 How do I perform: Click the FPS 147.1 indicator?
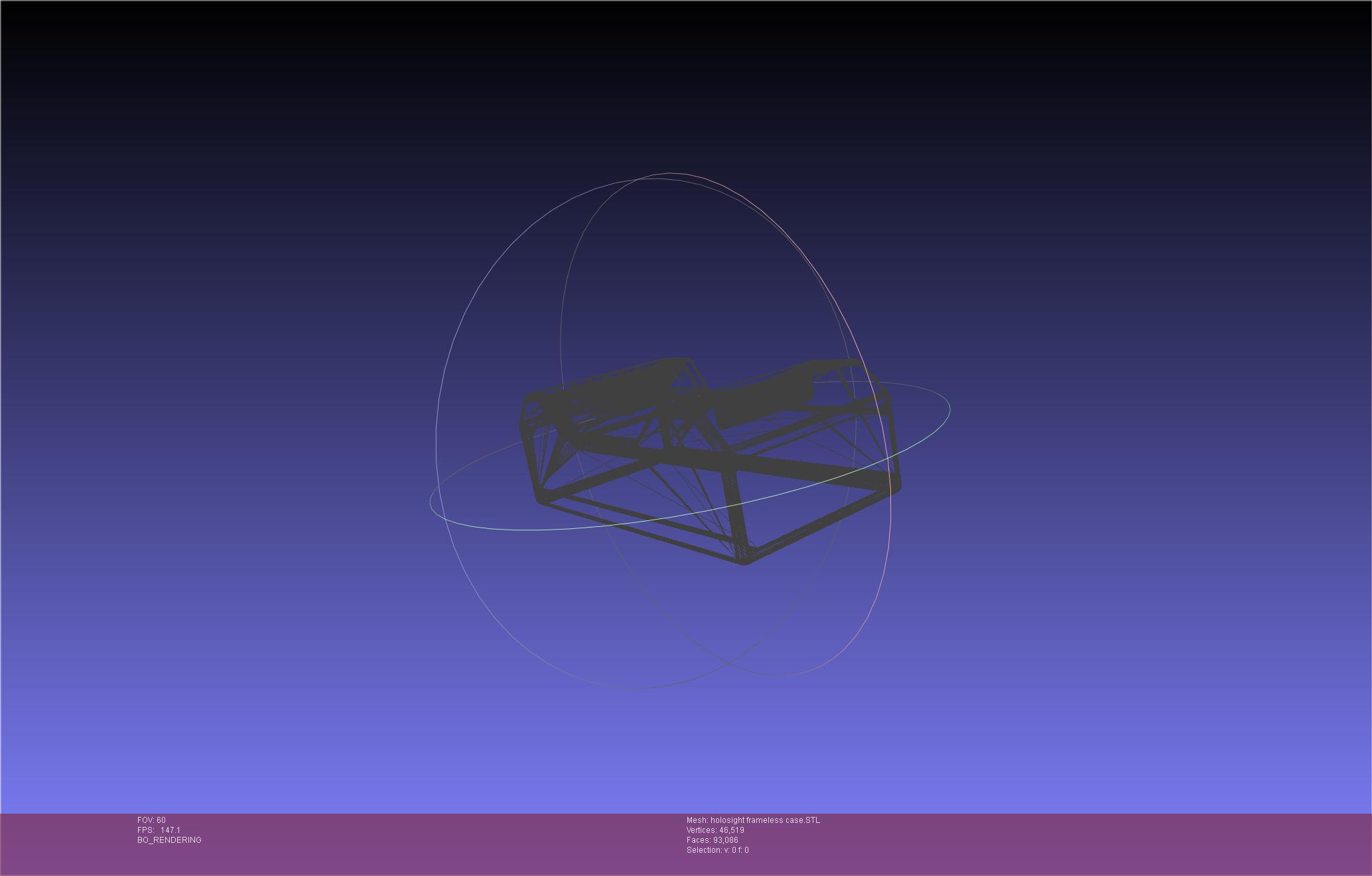pyautogui.click(x=159, y=830)
